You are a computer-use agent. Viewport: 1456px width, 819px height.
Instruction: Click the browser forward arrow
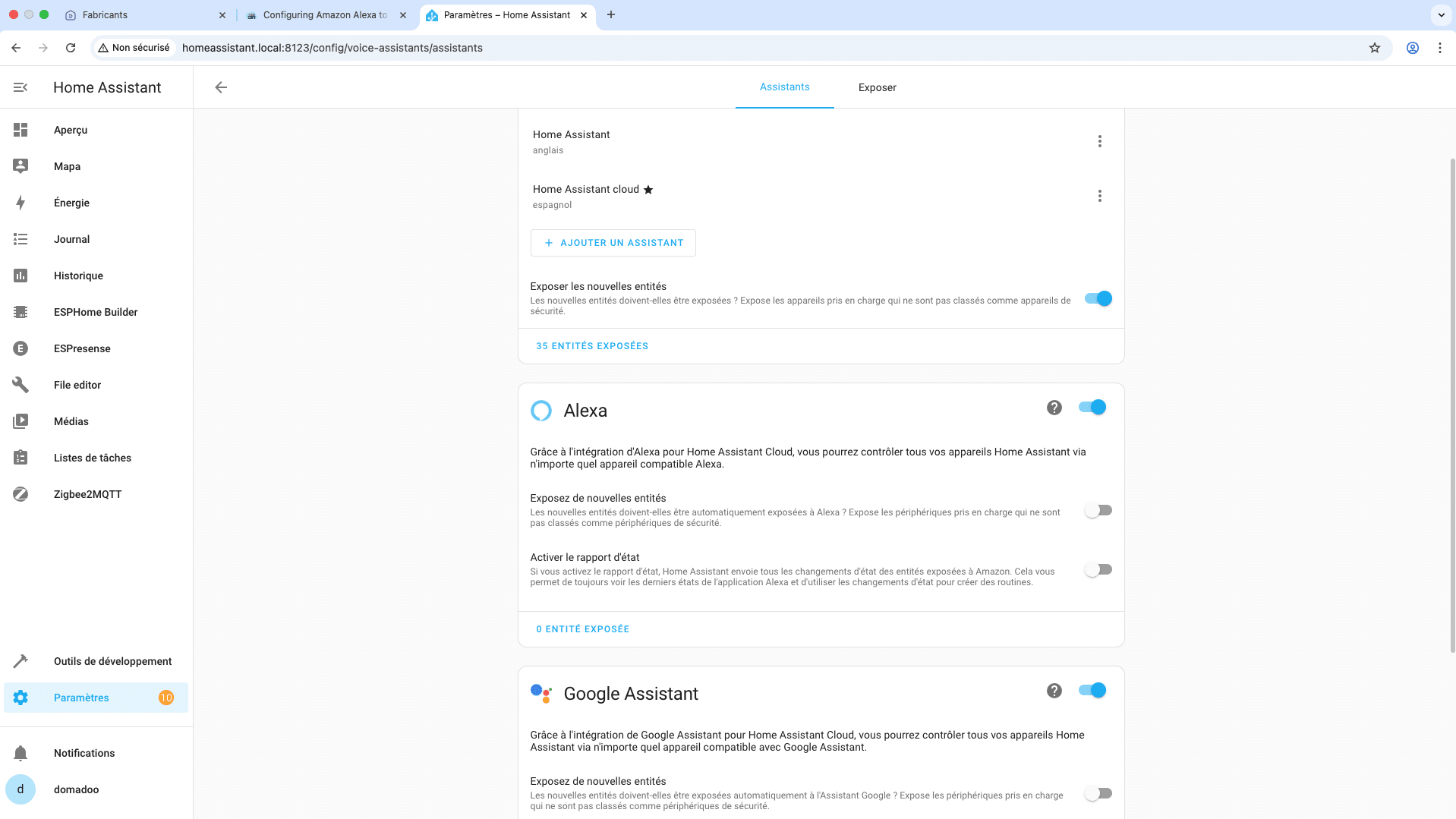(43, 48)
